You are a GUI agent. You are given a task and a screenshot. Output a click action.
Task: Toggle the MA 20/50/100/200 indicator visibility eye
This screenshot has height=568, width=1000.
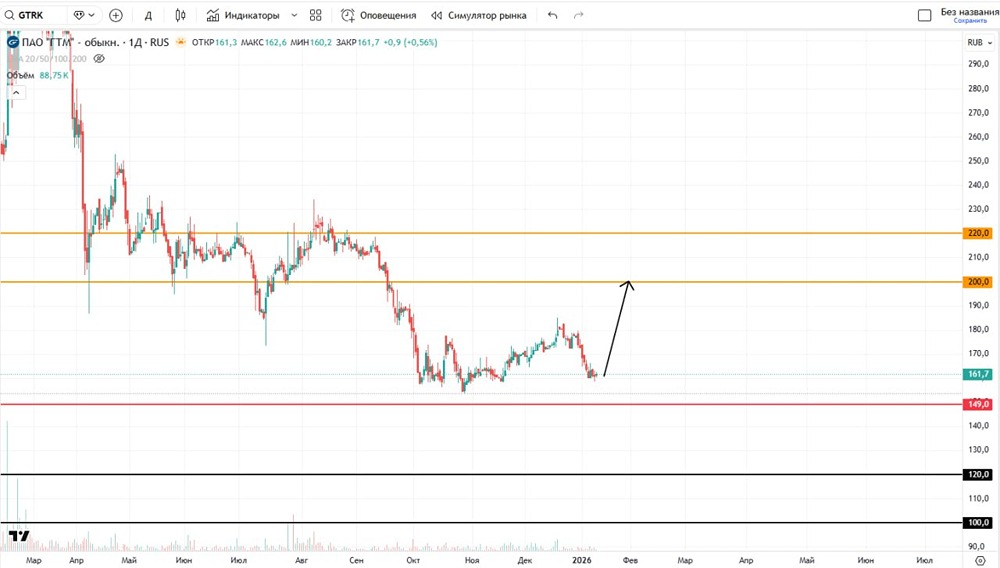[99, 59]
